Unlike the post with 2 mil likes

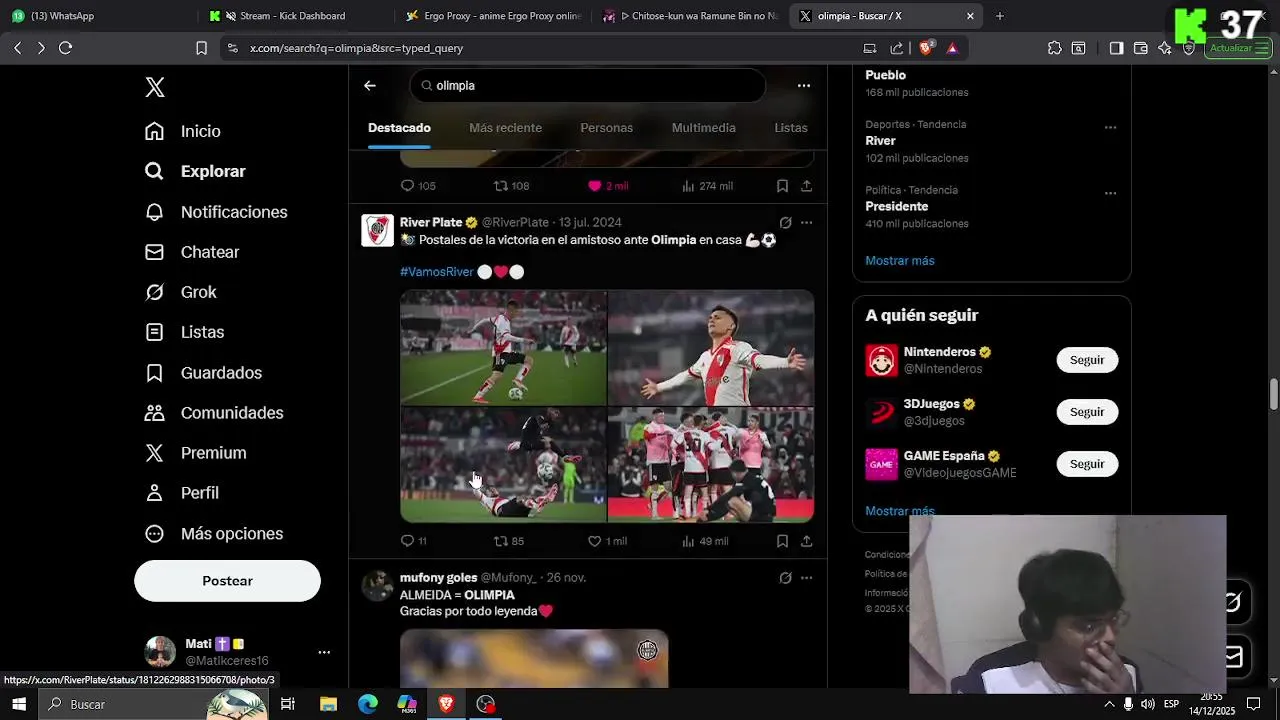pos(608,186)
